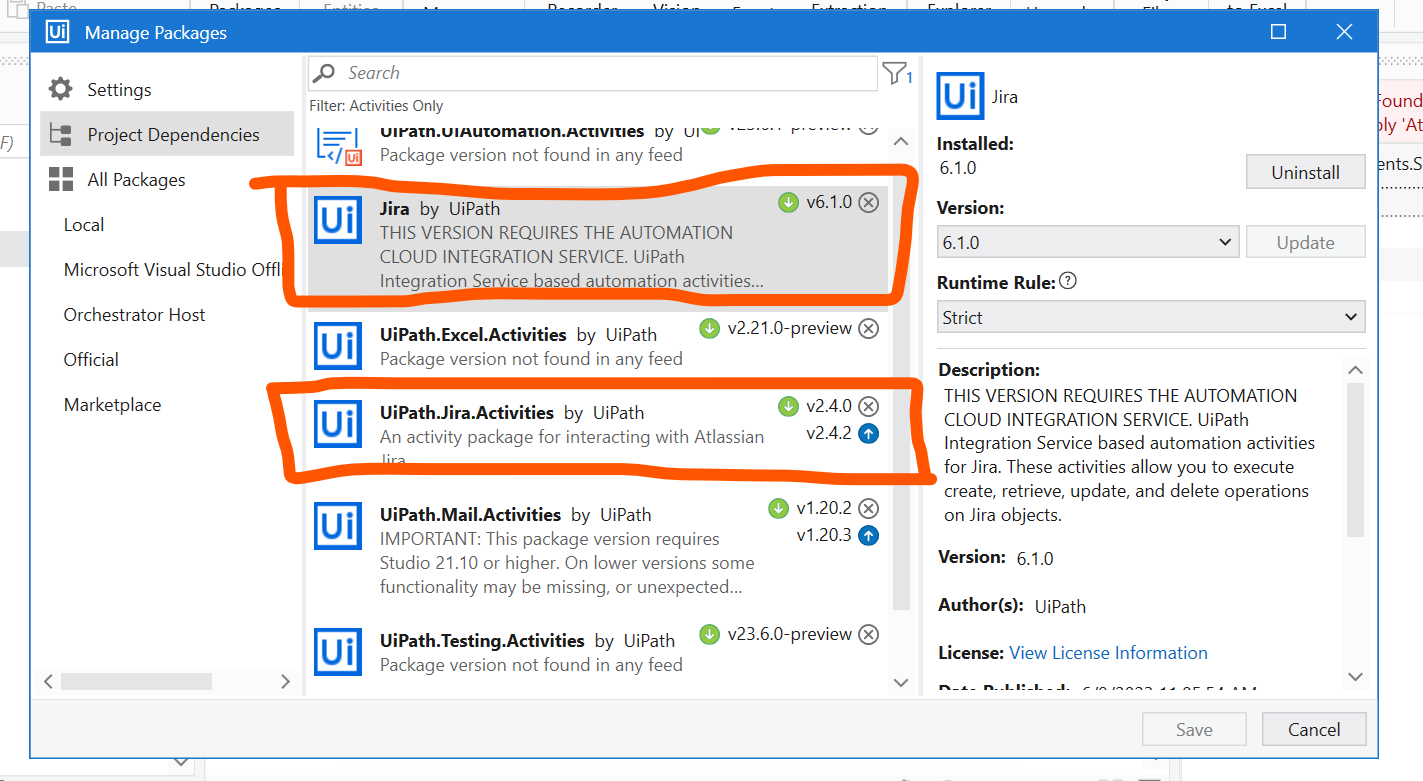Open the Settings gear in the sidebar
The height and width of the screenshot is (781, 1423).
pyautogui.click(x=61, y=89)
